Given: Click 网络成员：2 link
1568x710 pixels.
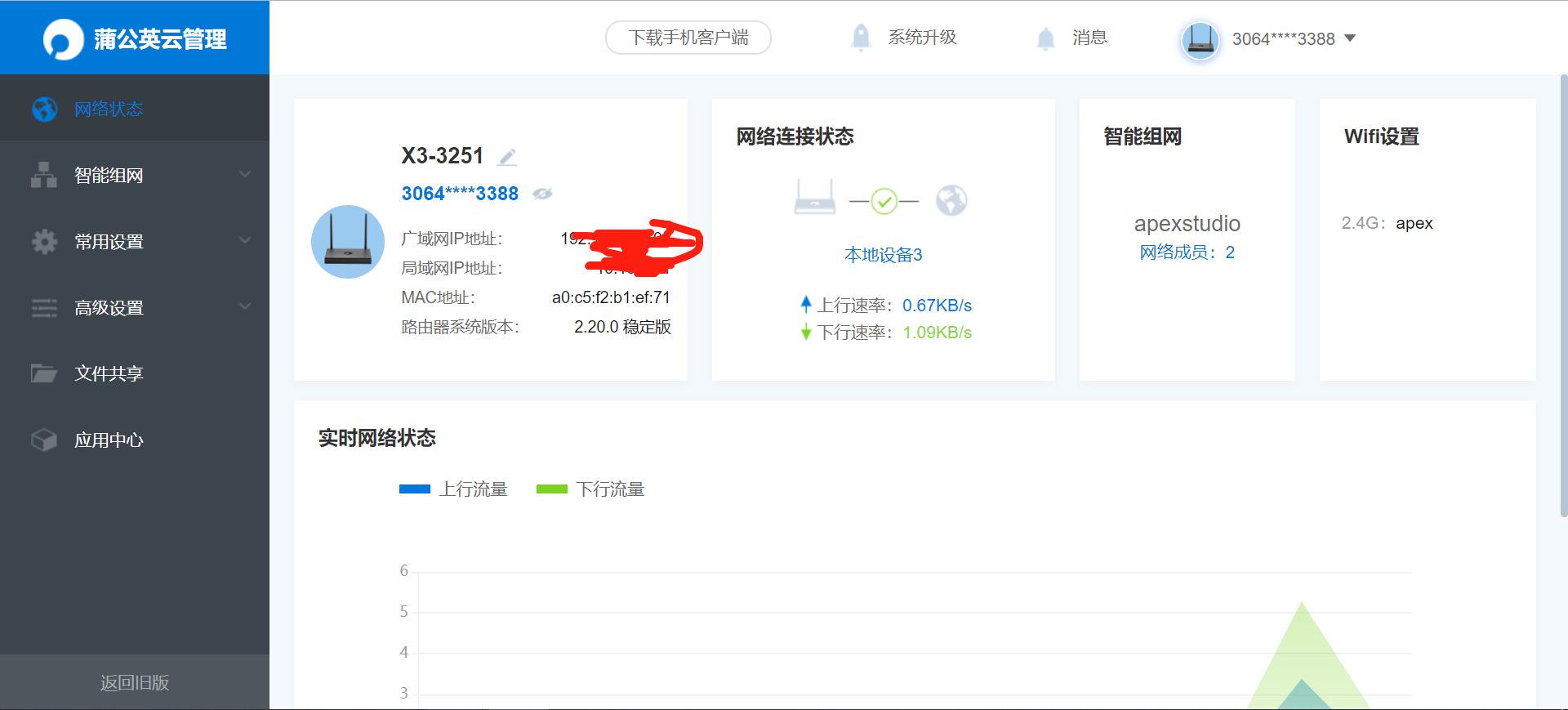Looking at the screenshot, I should click(x=1187, y=252).
